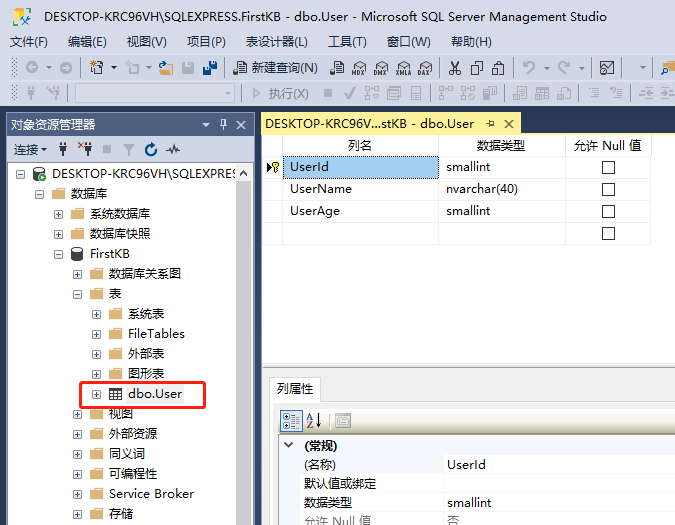Click the 新建查询(N) button
The height and width of the screenshot is (525, 675).
tap(276, 68)
